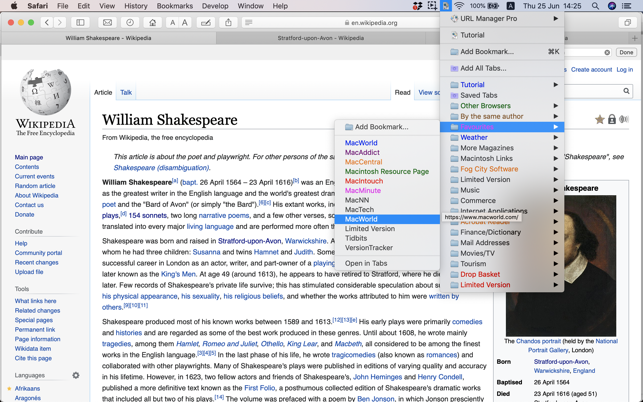Decrease text size with small A button
Viewport: 643px width, 402px height.
point(173,23)
